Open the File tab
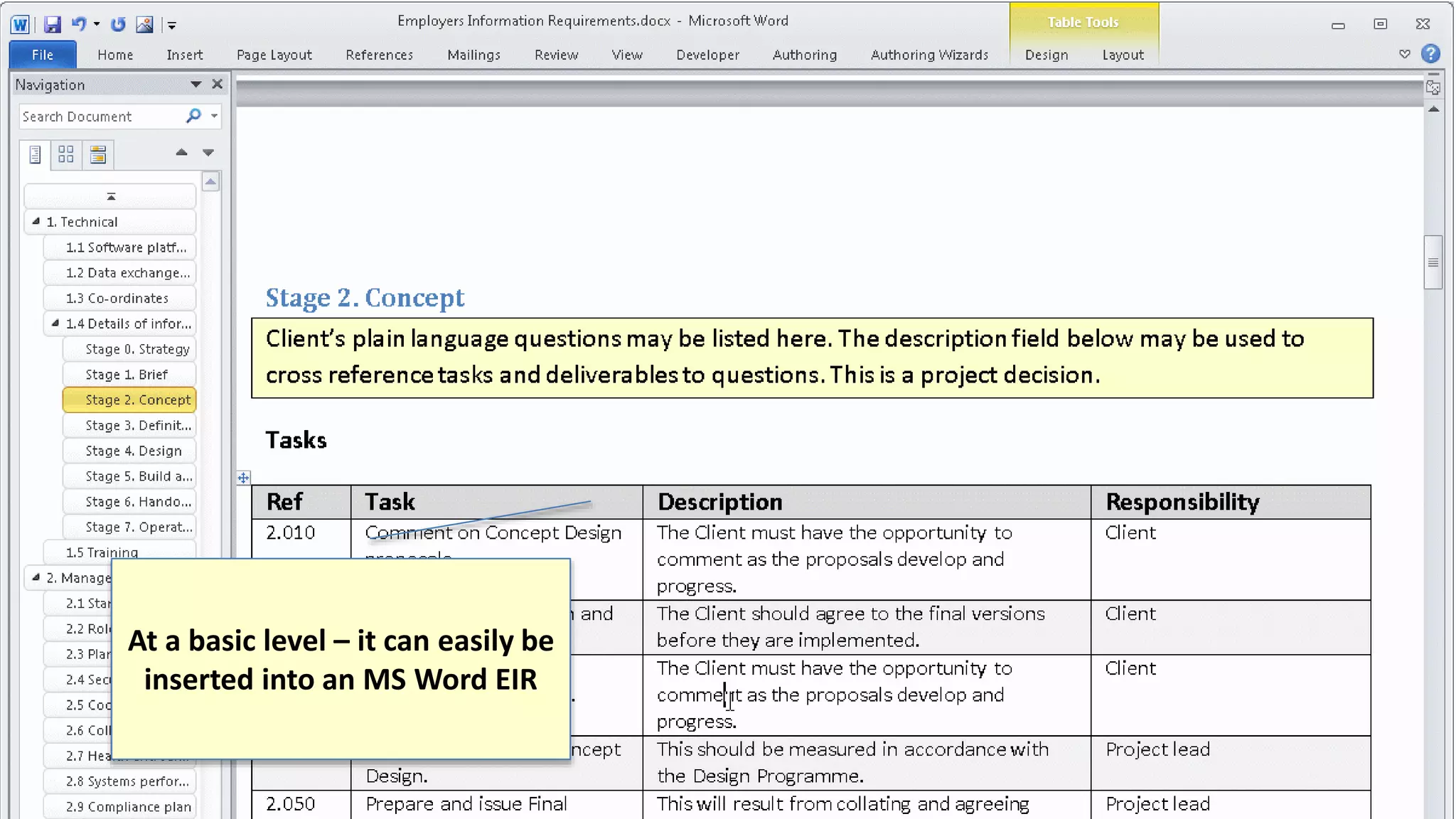The image size is (1456, 819). pyautogui.click(x=43, y=55)
